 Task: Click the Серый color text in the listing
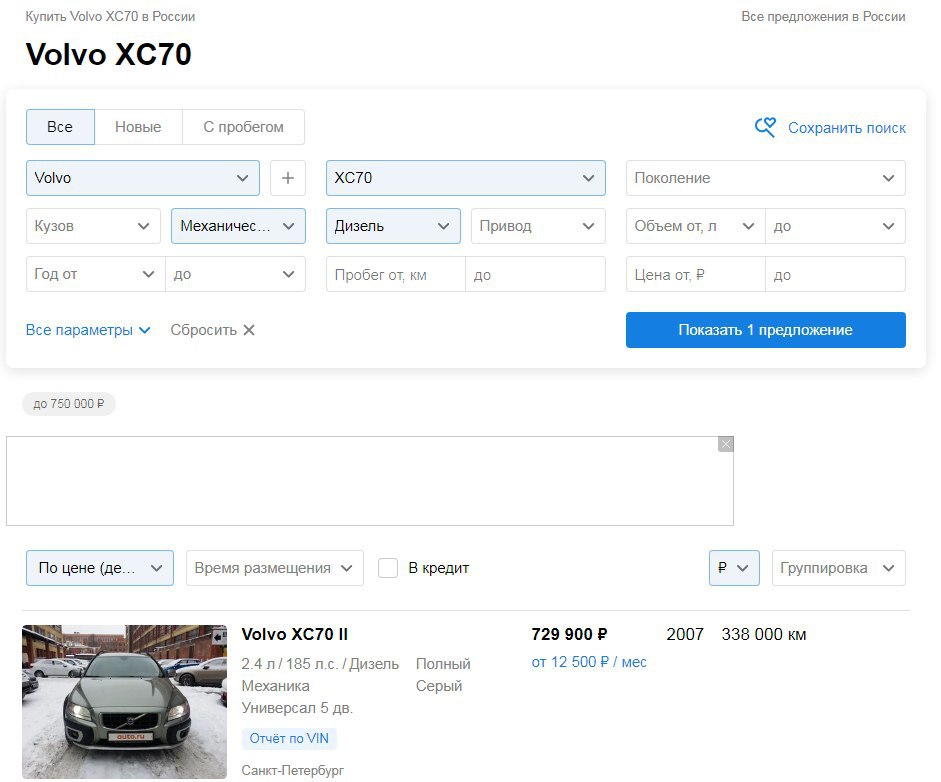point(439,686)
